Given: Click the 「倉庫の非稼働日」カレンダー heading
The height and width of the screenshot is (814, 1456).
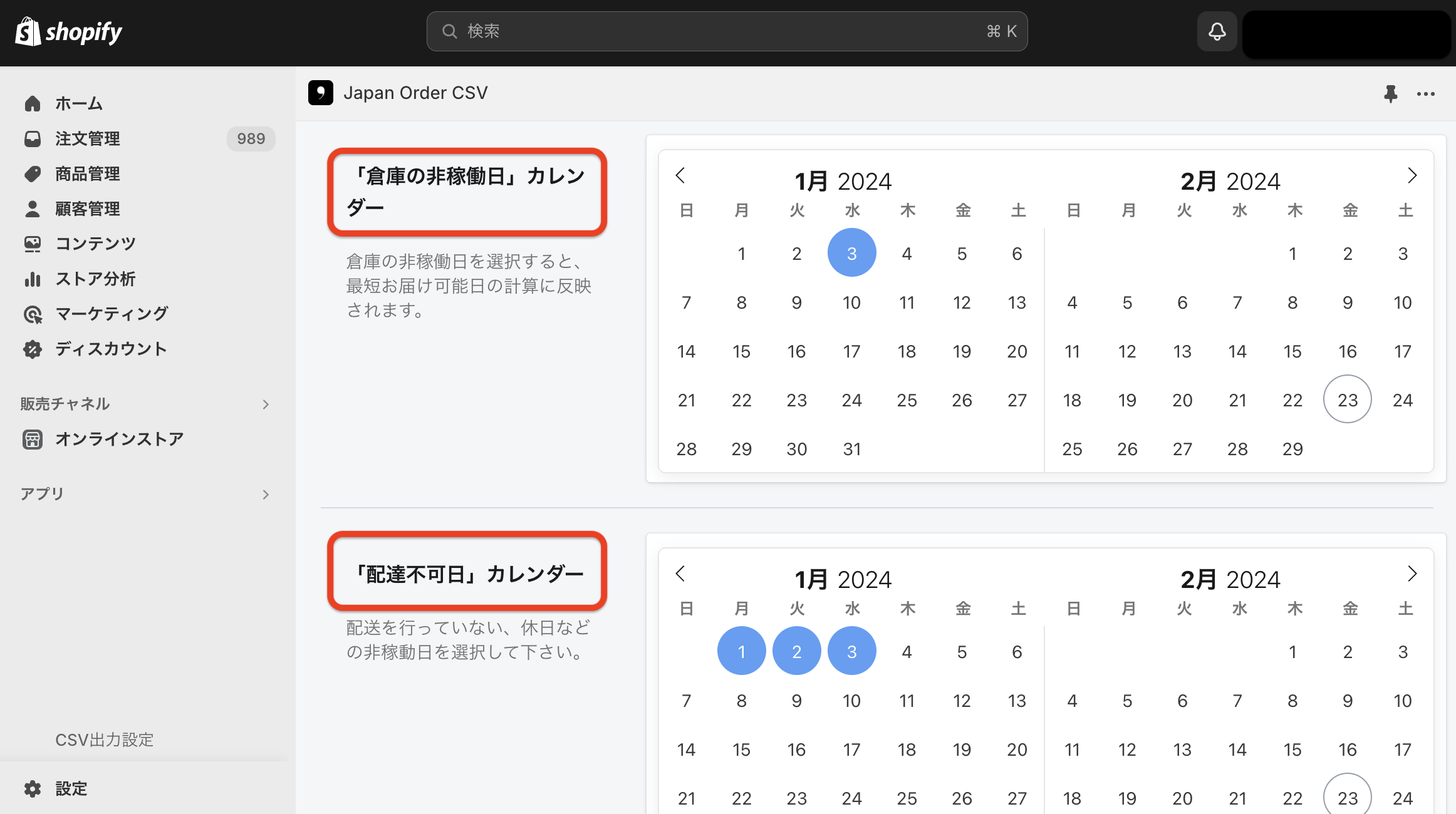Looking at the screenshot, I should coord(466,192).
